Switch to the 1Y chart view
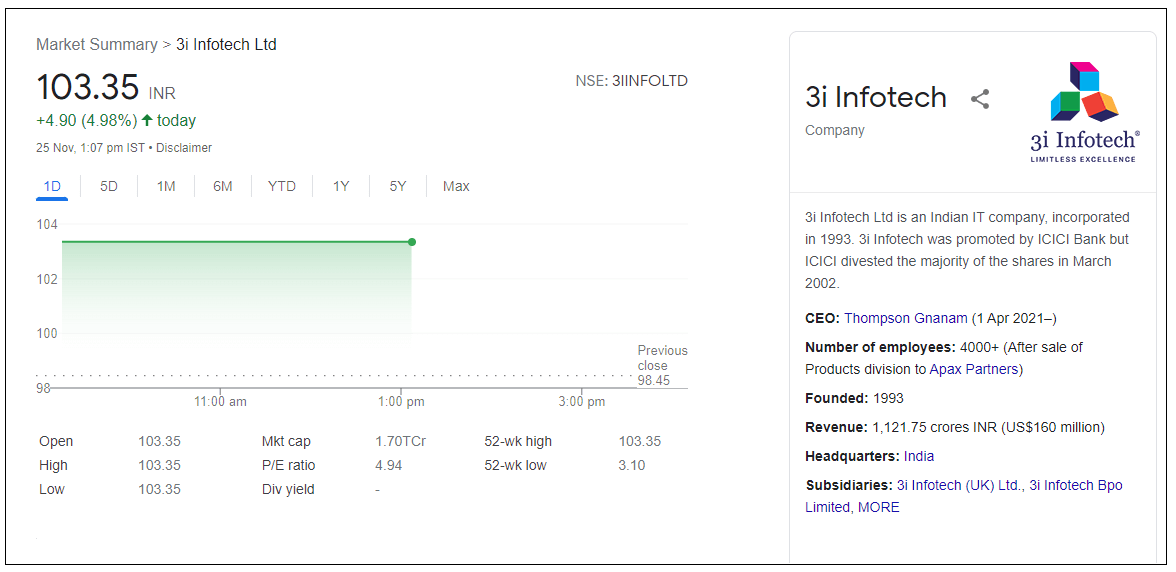This screenshot has height=572, width=1176. [341, 186]
